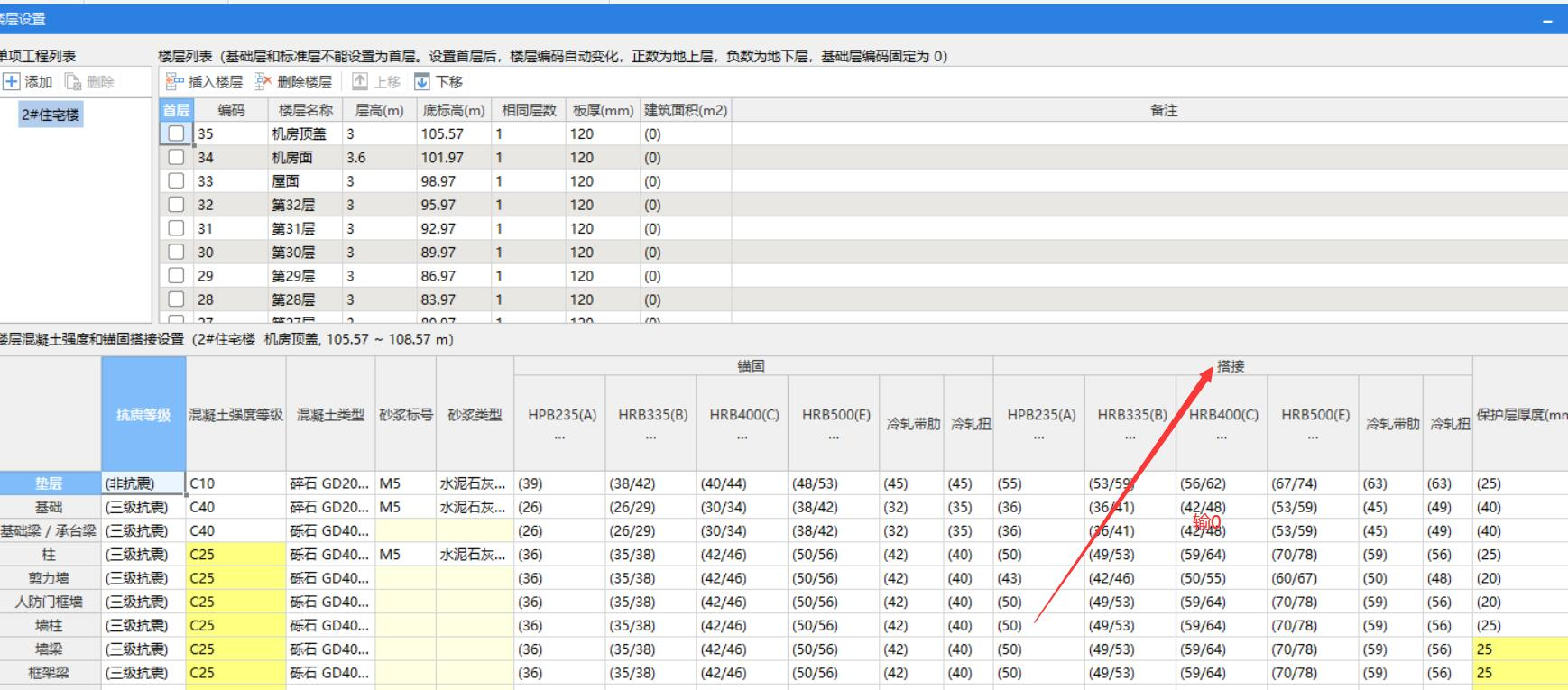Image resolution: width=1568 pixels, height=690 pixels.
Task: Click the 编码 column header
Action: coord(231,110)
